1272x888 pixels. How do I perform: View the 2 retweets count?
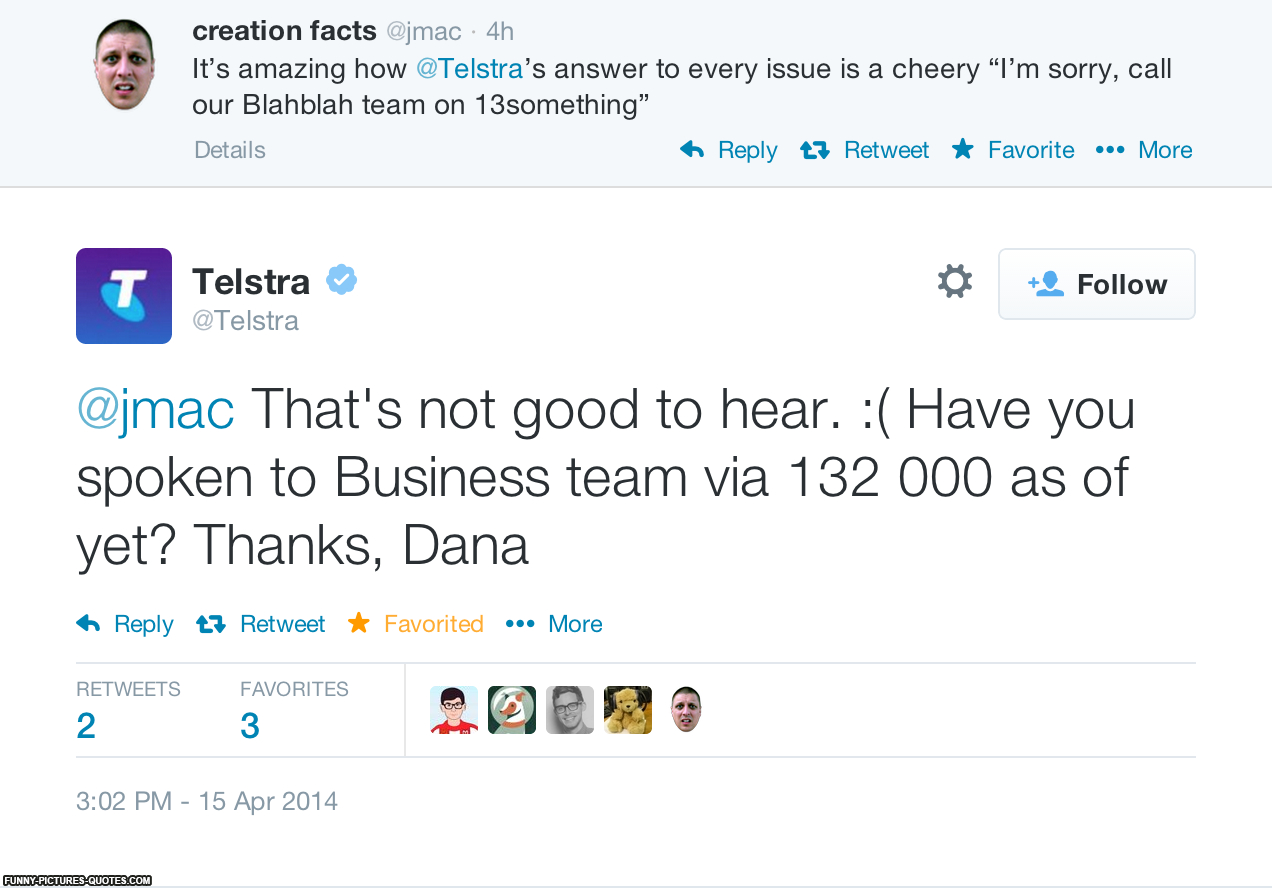pyautogui.click(x=86, y=725)
